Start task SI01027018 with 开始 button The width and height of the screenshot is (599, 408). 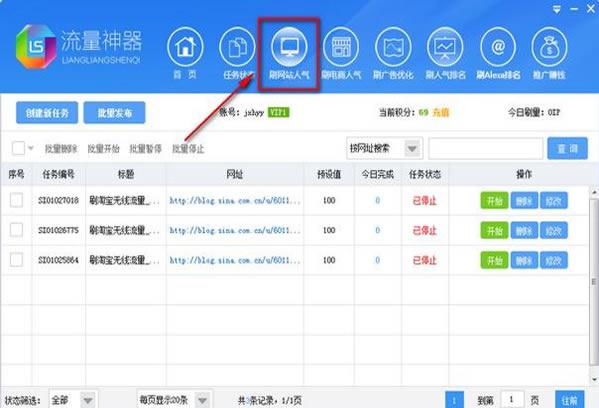[494, 200]
